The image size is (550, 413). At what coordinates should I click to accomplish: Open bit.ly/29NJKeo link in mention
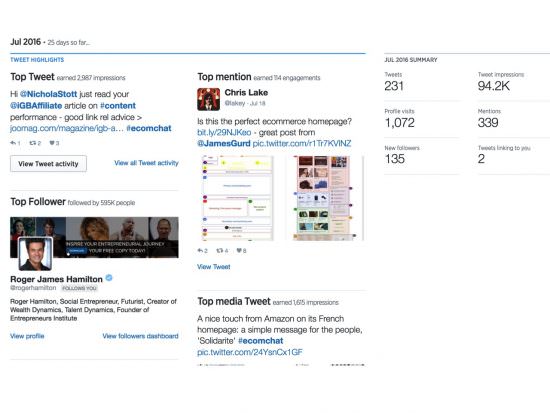point(224,132)
